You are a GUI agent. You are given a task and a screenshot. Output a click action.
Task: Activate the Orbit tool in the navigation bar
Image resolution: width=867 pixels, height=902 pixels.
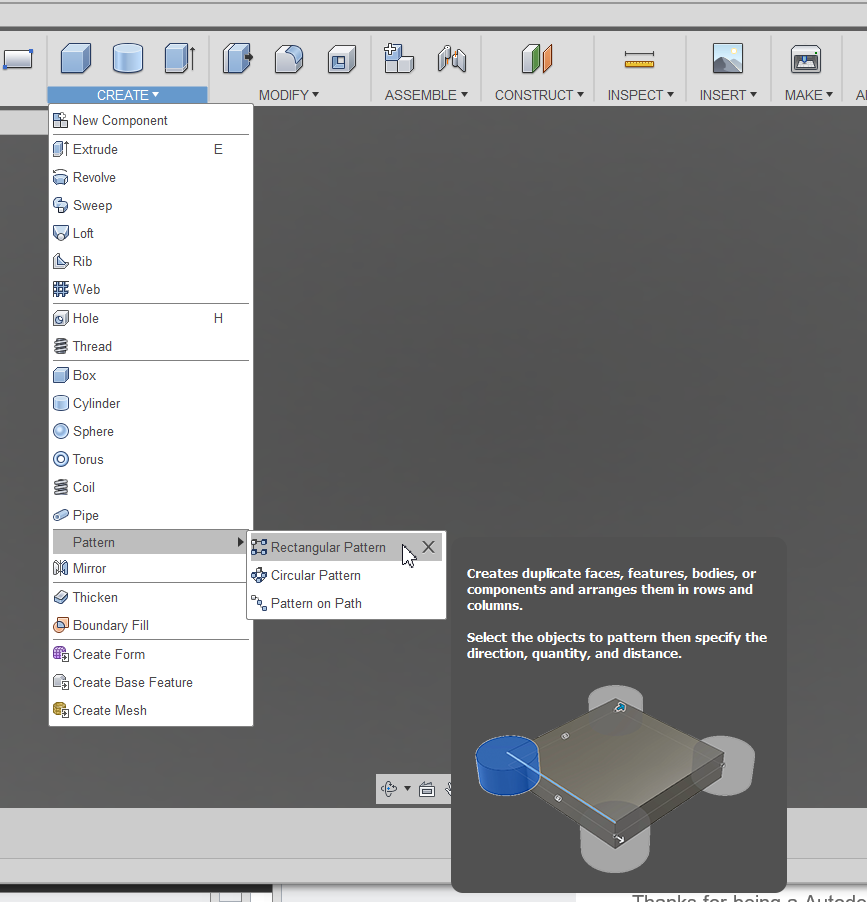coord(389,788)
